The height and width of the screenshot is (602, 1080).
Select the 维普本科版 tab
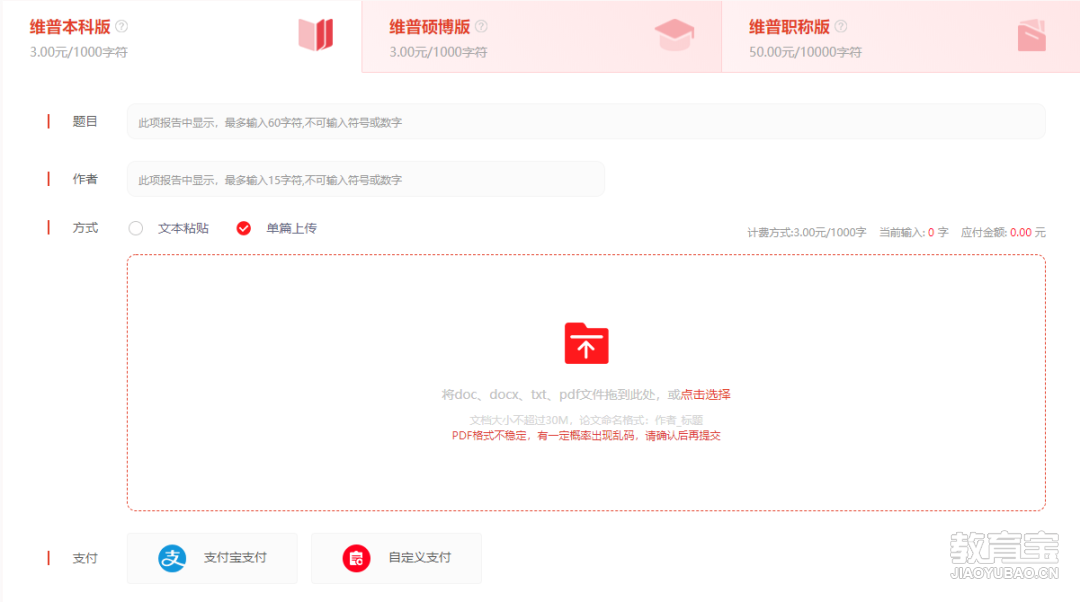[182, 37]
